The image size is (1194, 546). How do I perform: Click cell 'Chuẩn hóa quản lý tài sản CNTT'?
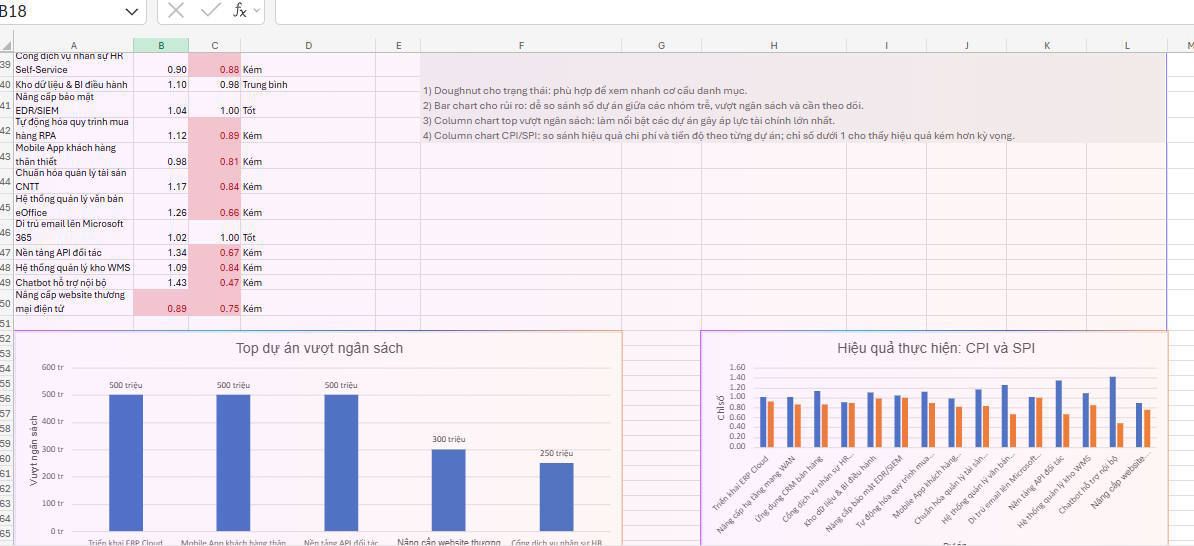pos(74,180)
